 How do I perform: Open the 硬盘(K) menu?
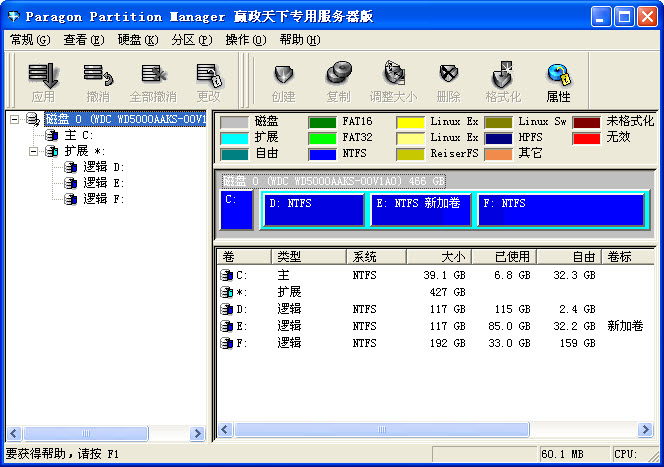(138, 40)
